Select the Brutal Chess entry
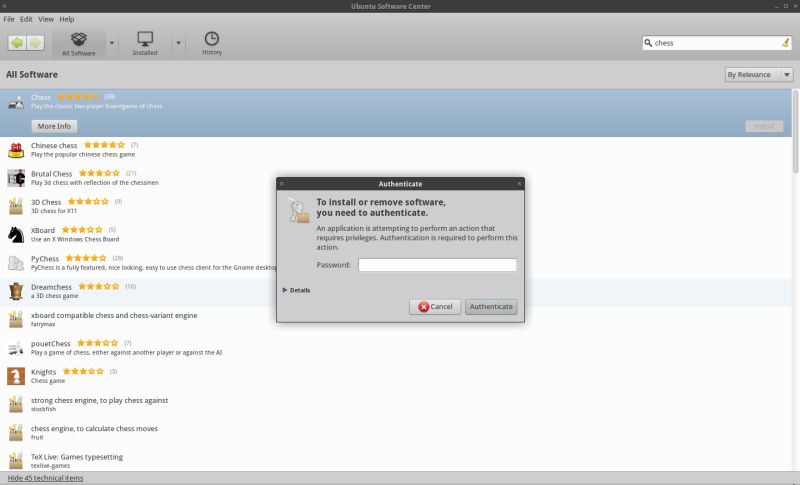 point(395,178)
